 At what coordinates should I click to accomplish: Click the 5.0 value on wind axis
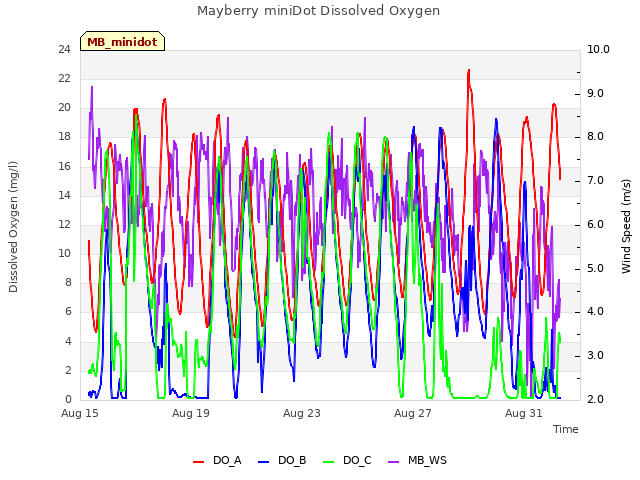click(x=596, y=269)
